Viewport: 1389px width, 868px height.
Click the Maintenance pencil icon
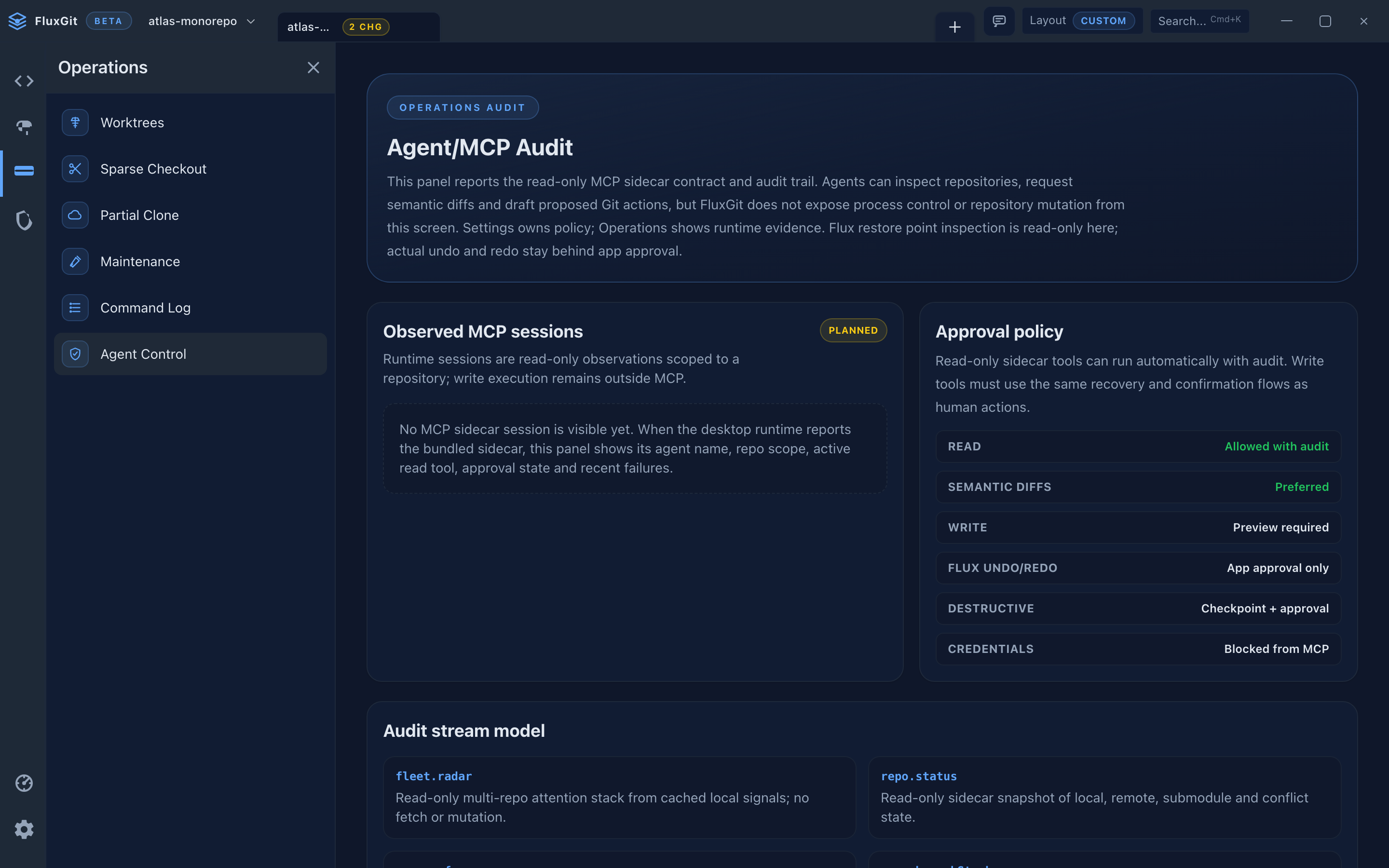[x=75, y=261]
